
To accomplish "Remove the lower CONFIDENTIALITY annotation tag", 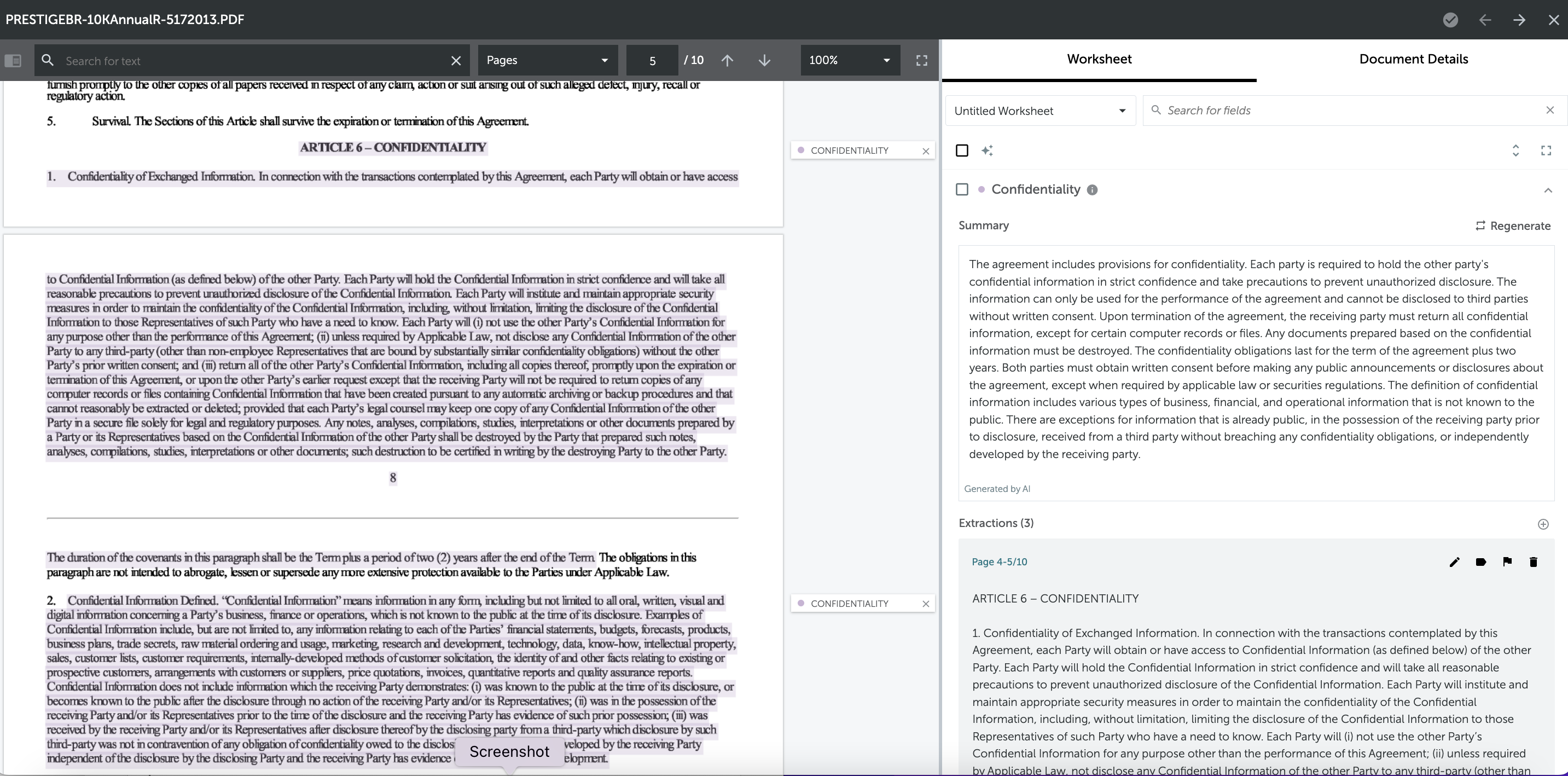I will [926, 604].
